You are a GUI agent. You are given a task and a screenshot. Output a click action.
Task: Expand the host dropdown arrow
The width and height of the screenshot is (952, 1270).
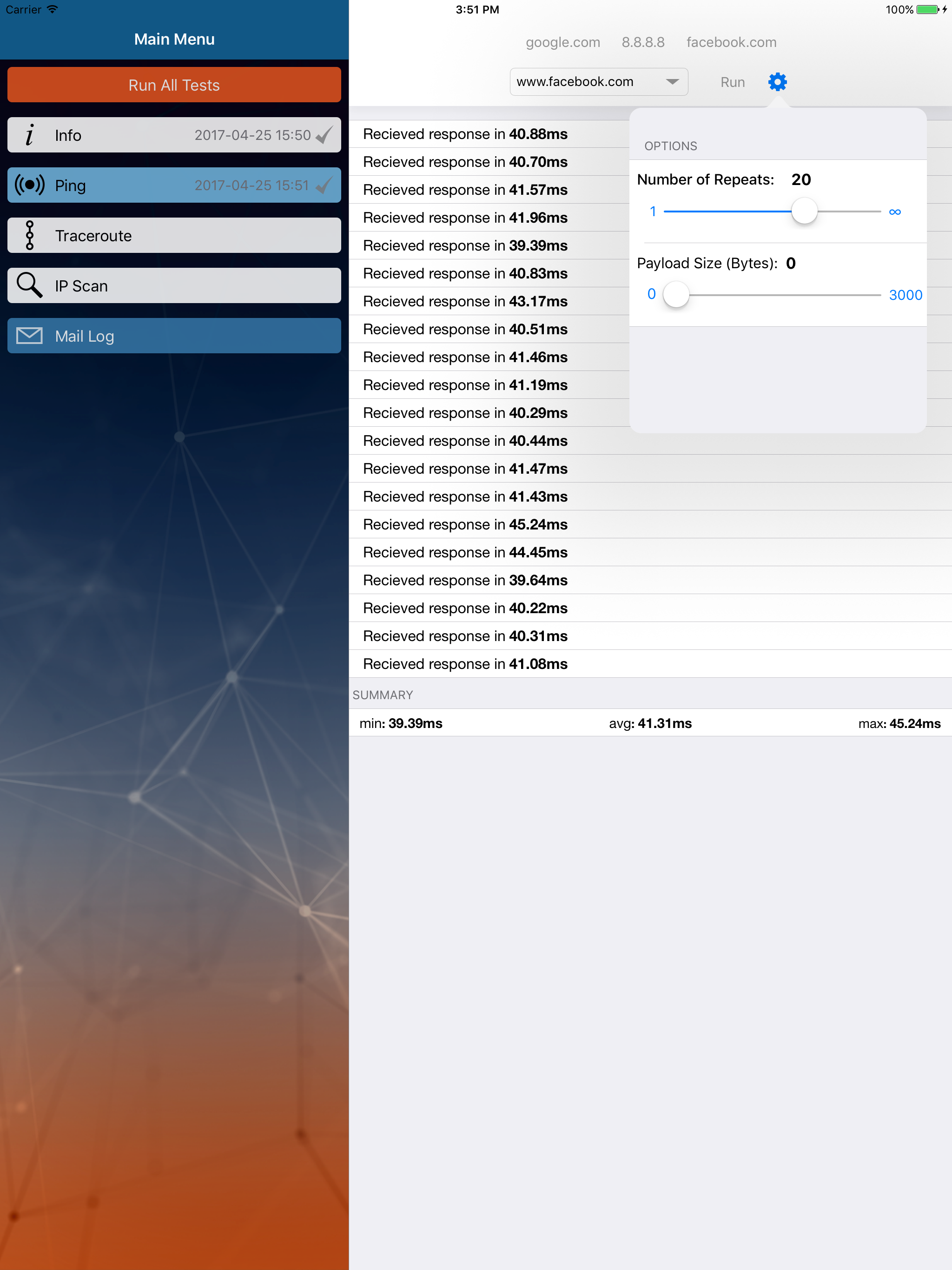click(x=672, y=82)
